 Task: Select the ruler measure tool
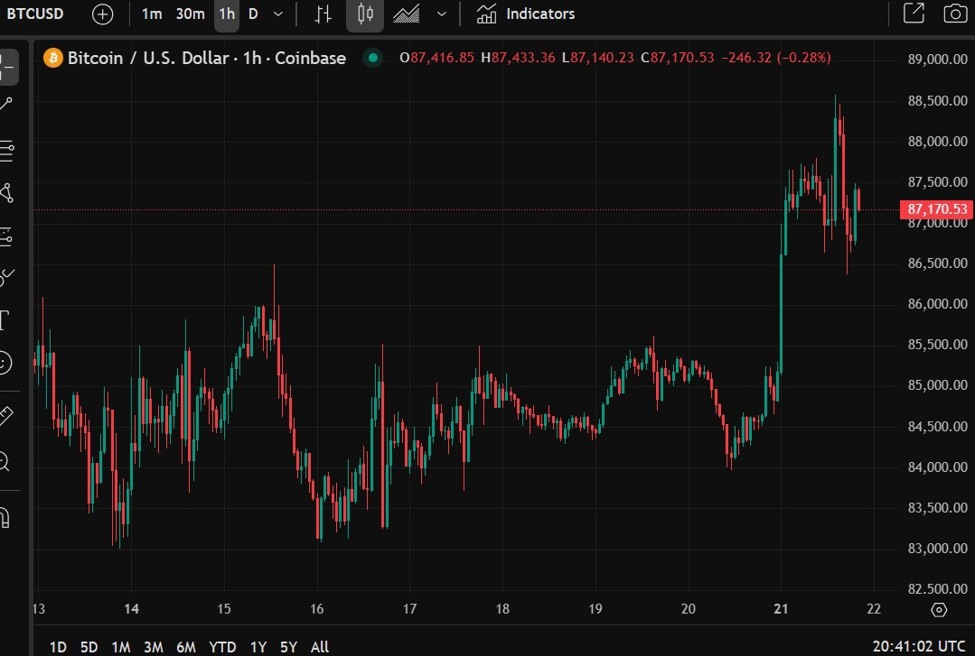(x=6, y=415)
